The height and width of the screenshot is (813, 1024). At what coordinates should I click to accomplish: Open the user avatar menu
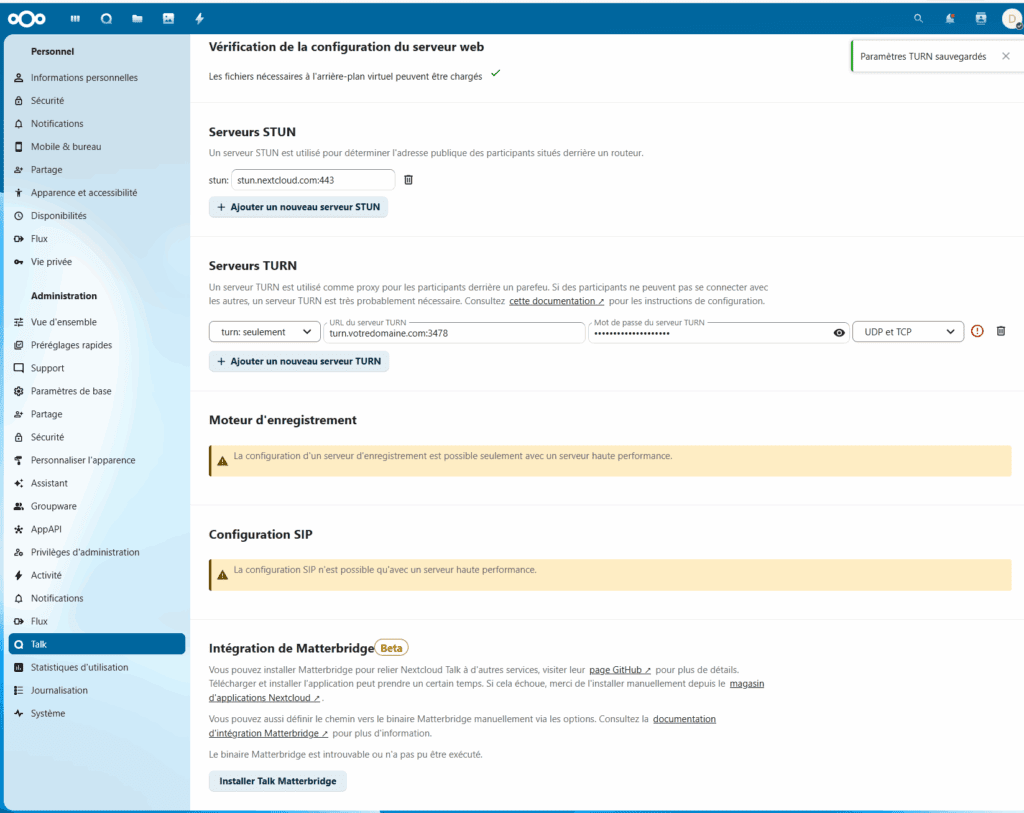click(x=1009, y=18)
